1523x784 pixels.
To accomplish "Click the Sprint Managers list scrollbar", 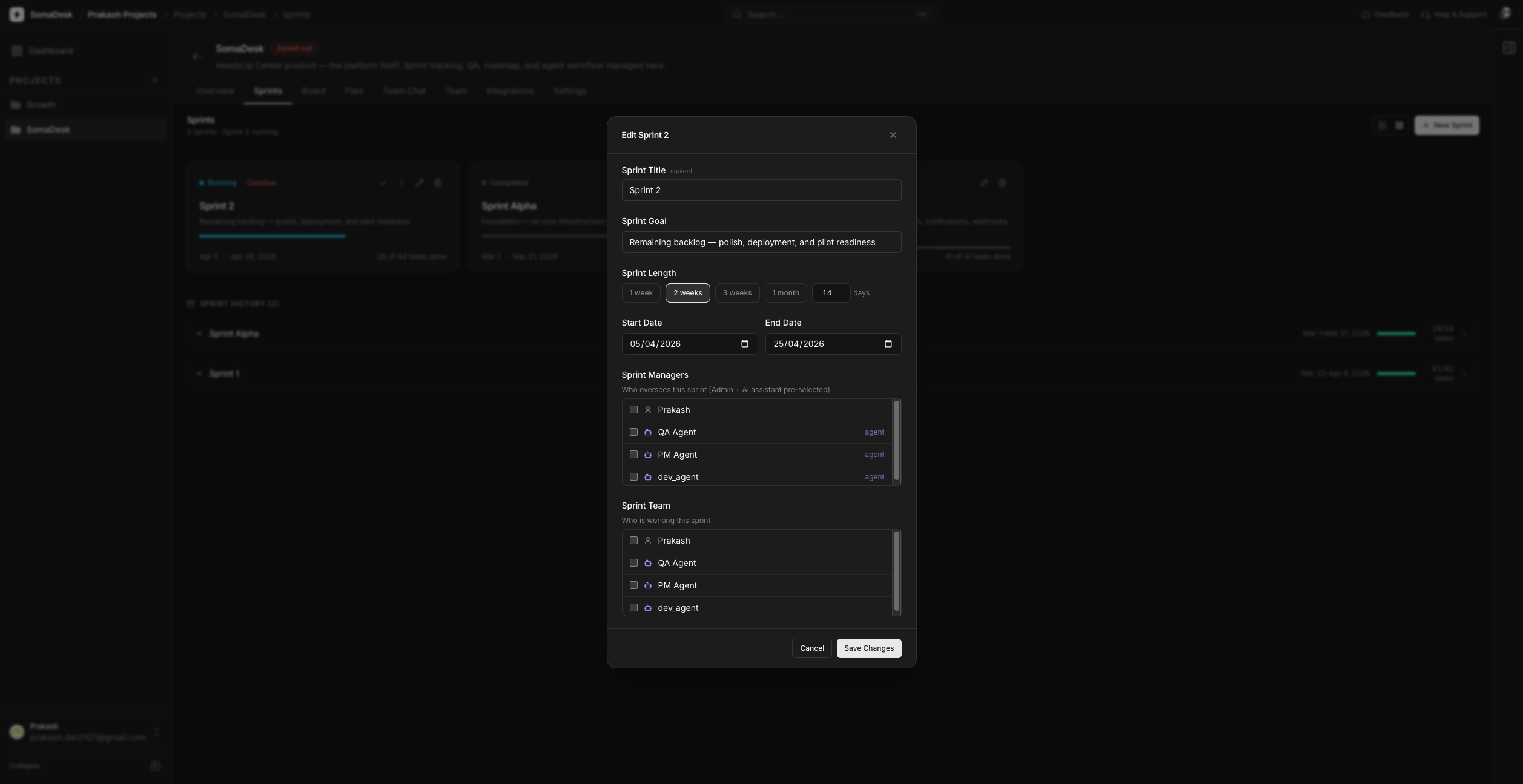I will point(897,441).
